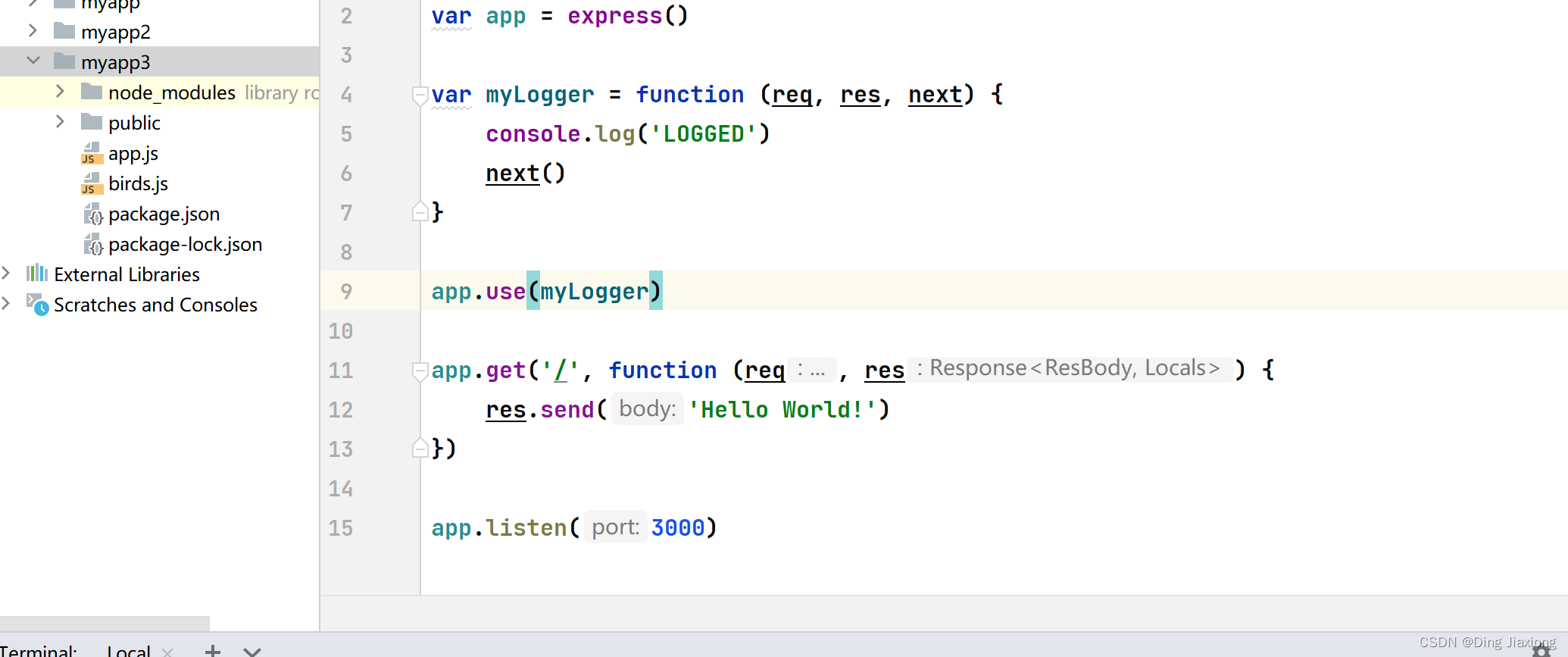Expand the myapp2 folder

[33, 30]
